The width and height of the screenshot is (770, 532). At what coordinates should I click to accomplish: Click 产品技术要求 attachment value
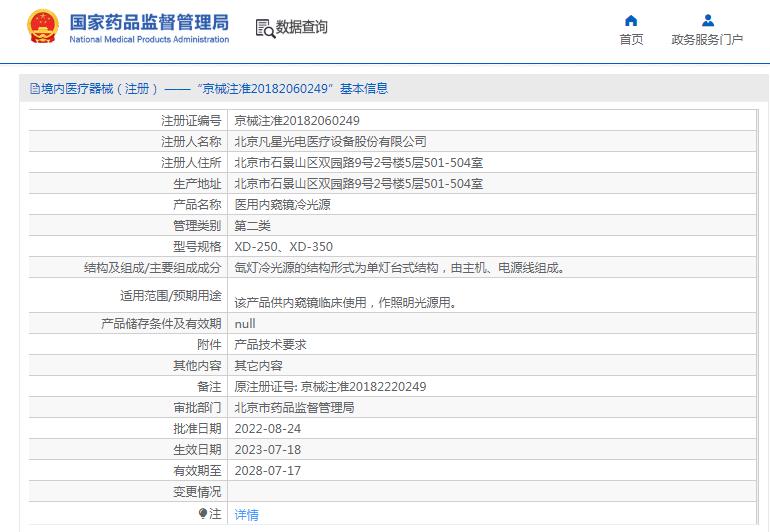271,345
